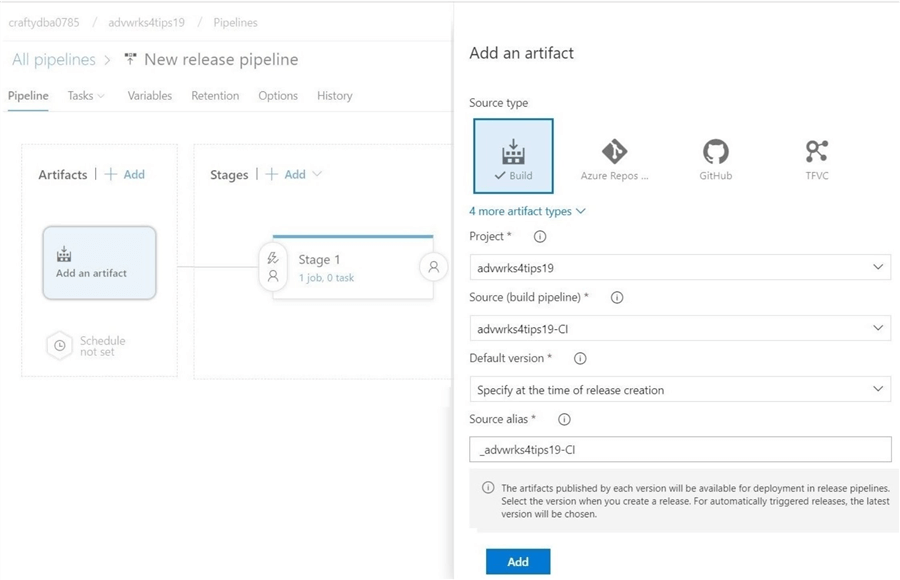Open the Retention tab
The width and height of the screenshot is (900, 580).
(x=215, y=96)
